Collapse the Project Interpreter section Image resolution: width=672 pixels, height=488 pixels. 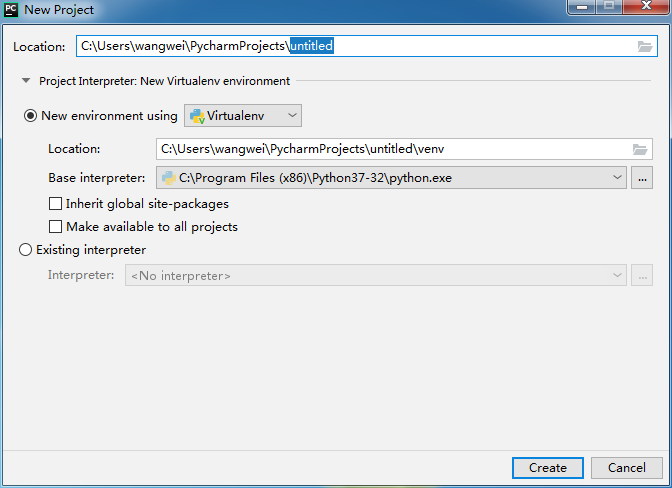pos(26,81)
